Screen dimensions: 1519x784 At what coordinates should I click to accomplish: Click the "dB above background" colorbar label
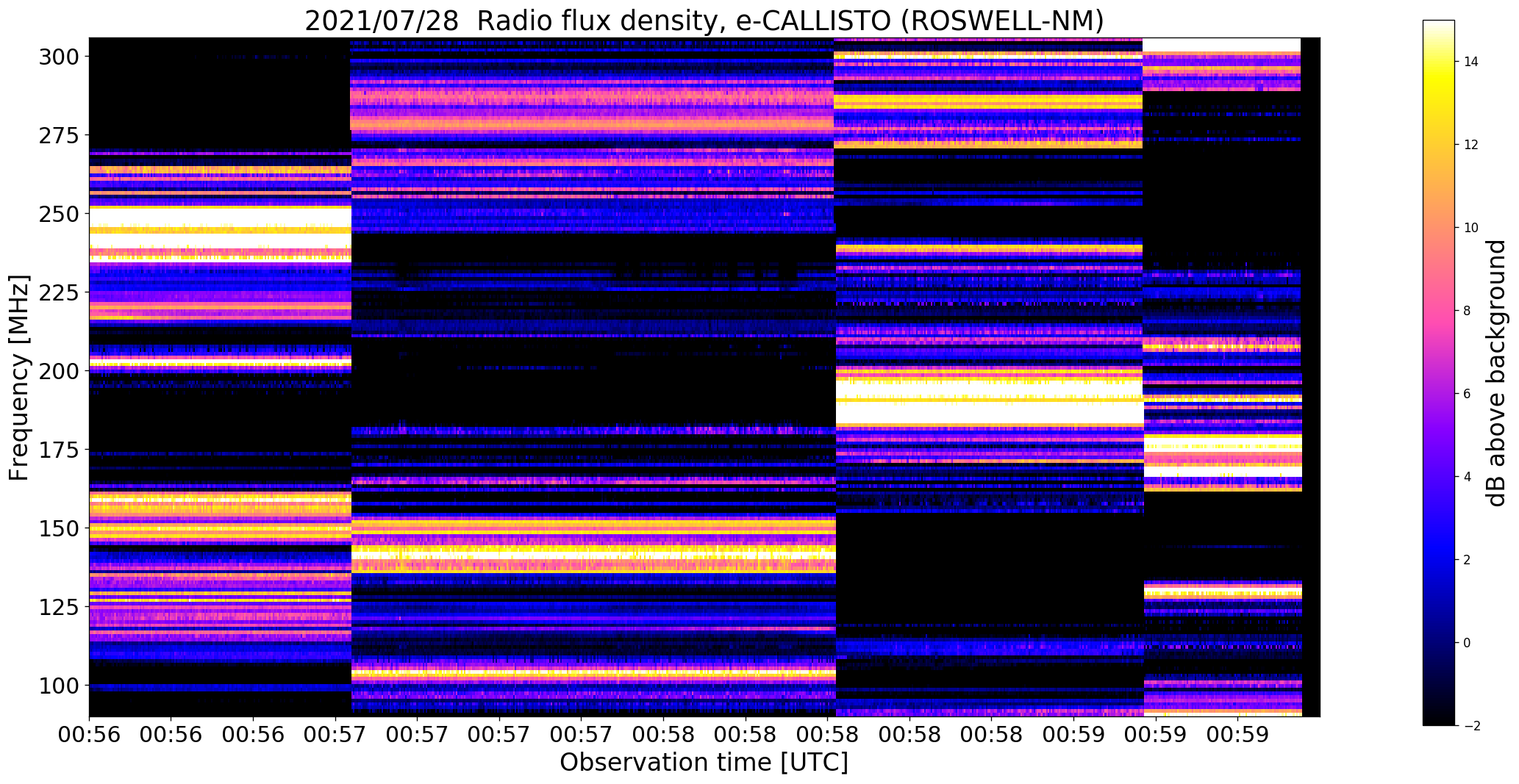point(1495,373)
